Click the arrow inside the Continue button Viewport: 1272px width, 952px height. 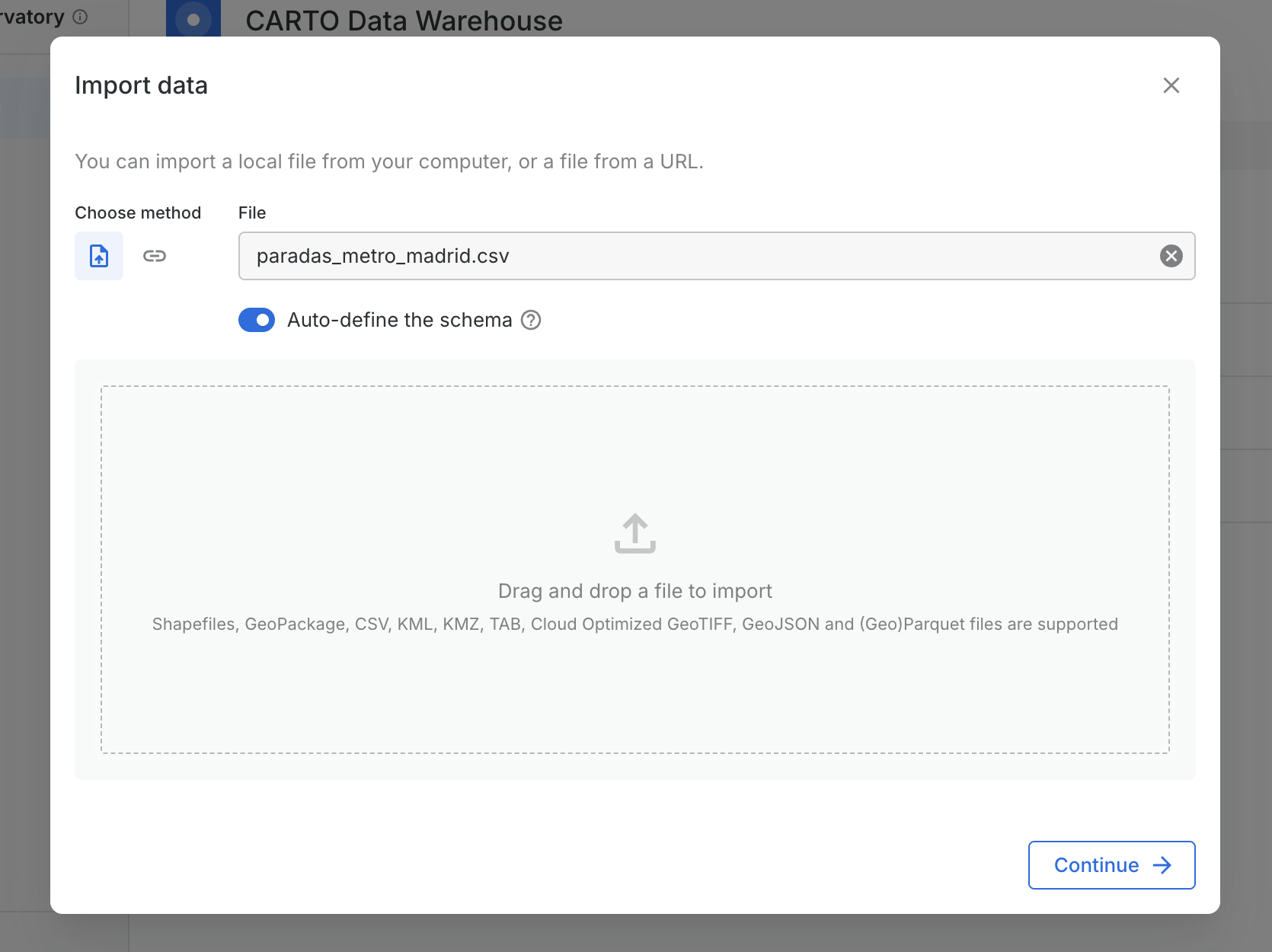tap(1162, 865)
